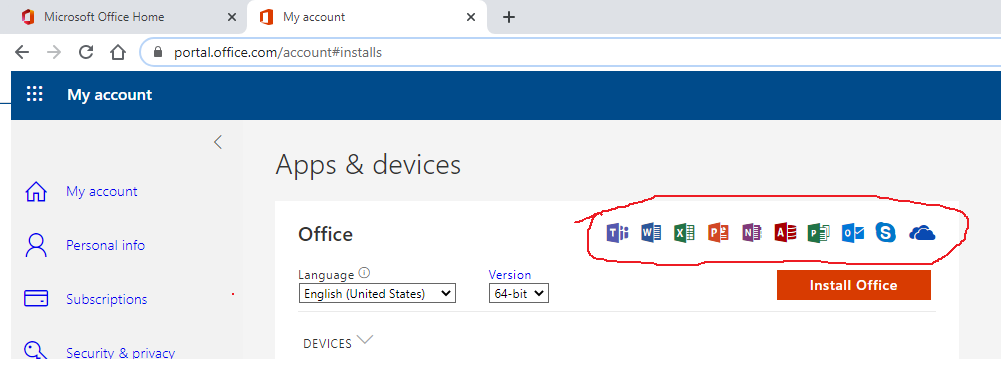Select the My account browser tab
Image resolution: width=1001 pixels, height=368 pixels.
click(x=367, y=17)
